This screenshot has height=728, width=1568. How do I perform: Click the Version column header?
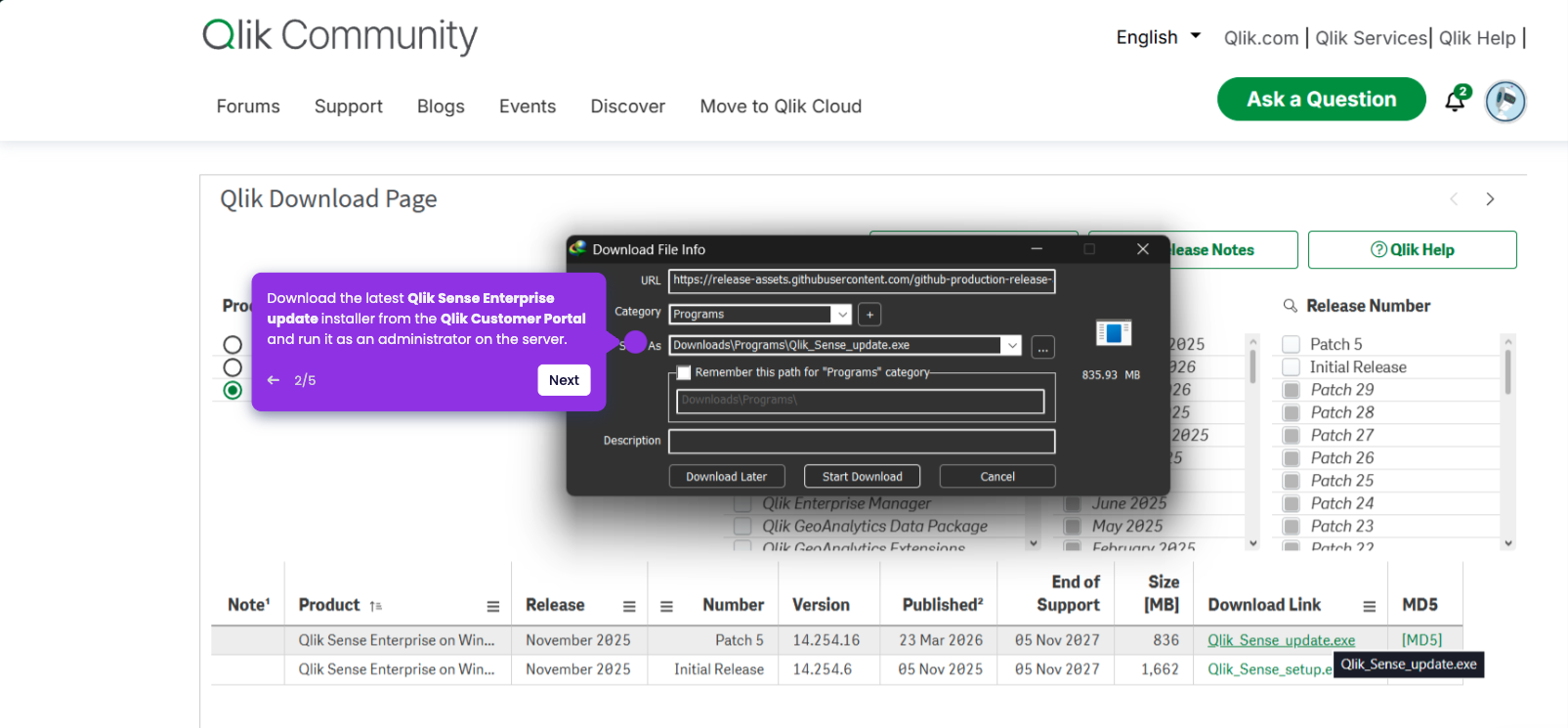pos(821,605)
